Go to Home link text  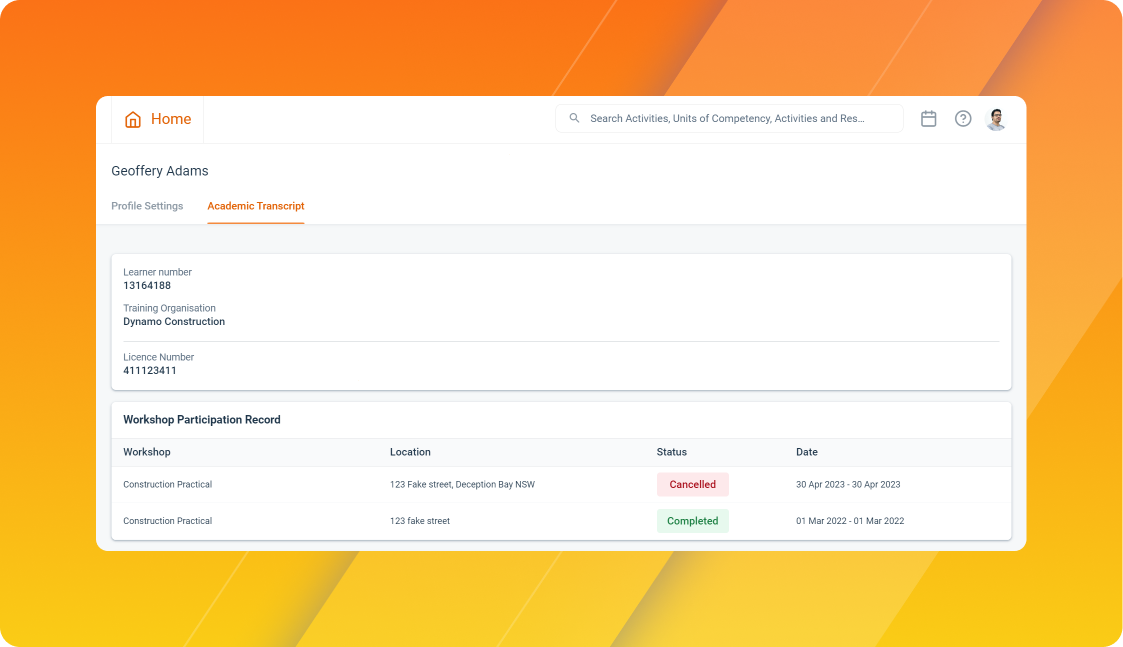point(170,119)
